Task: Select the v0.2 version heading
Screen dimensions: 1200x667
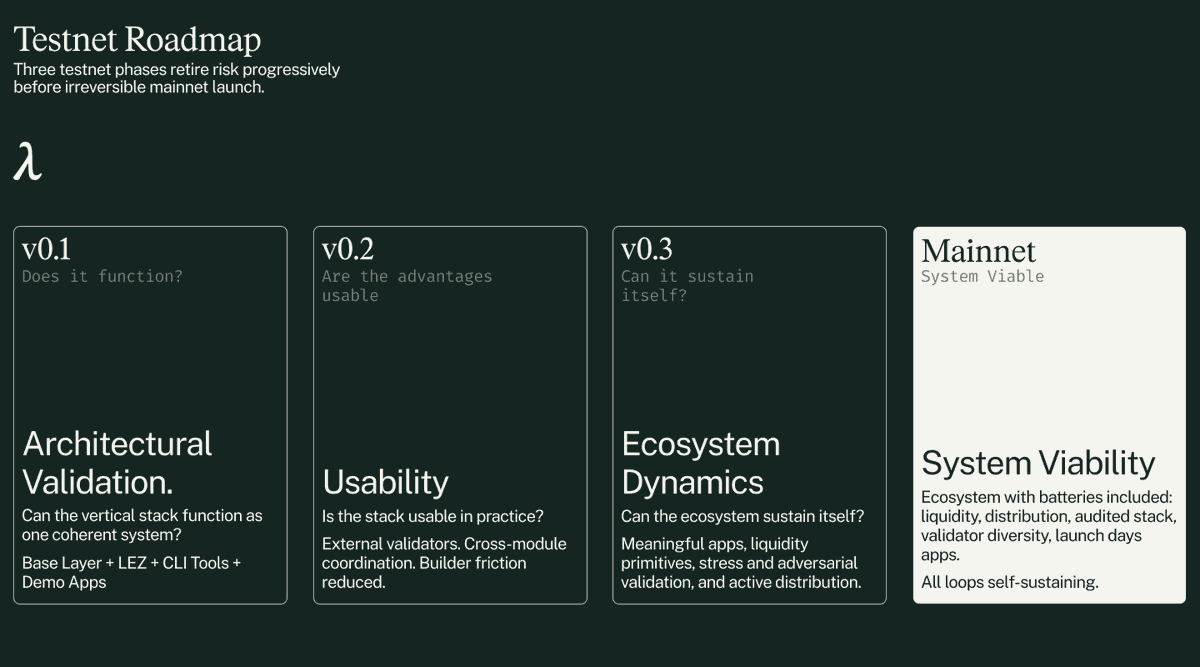Action: (348, 249)
